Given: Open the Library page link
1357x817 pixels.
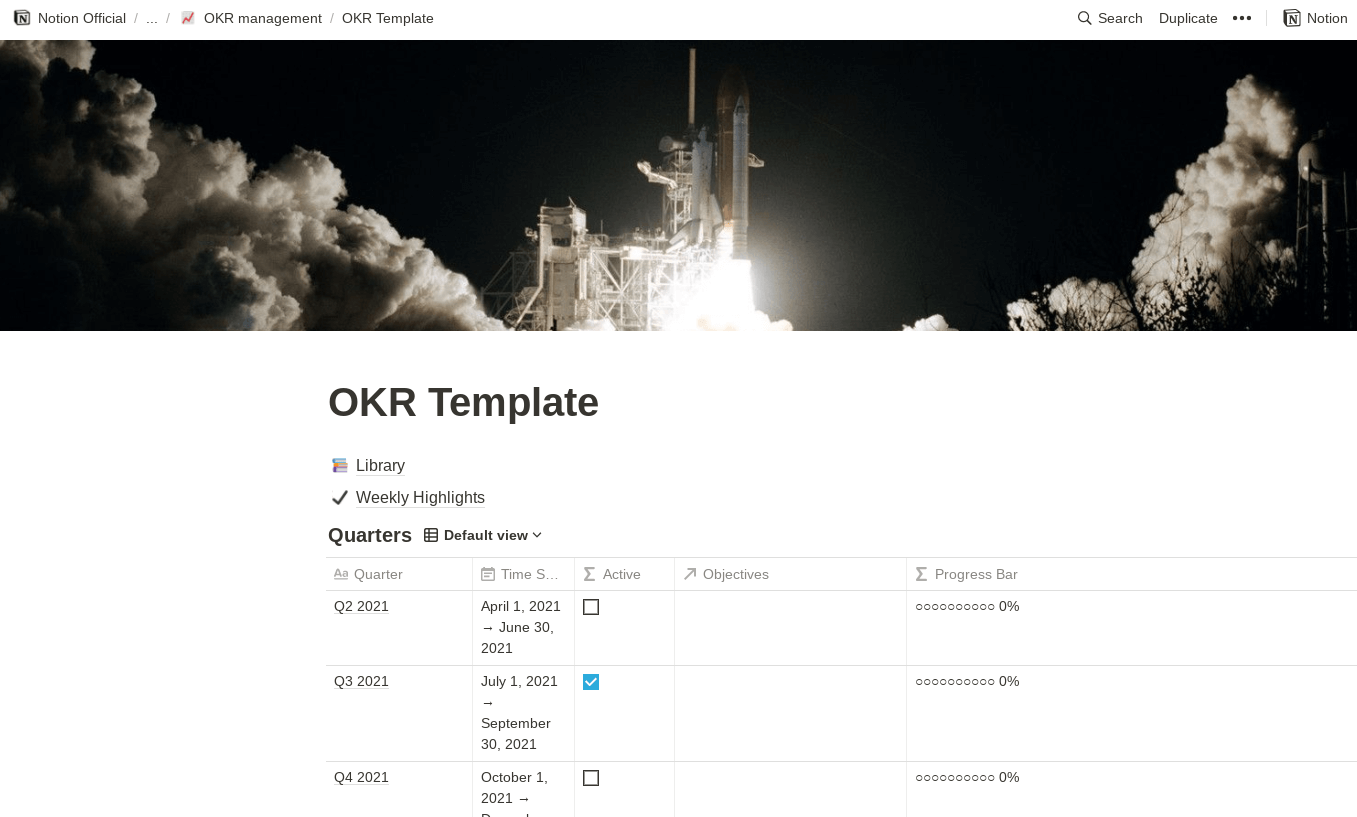Looking at the screenshot, I should (x=380, y=466).
